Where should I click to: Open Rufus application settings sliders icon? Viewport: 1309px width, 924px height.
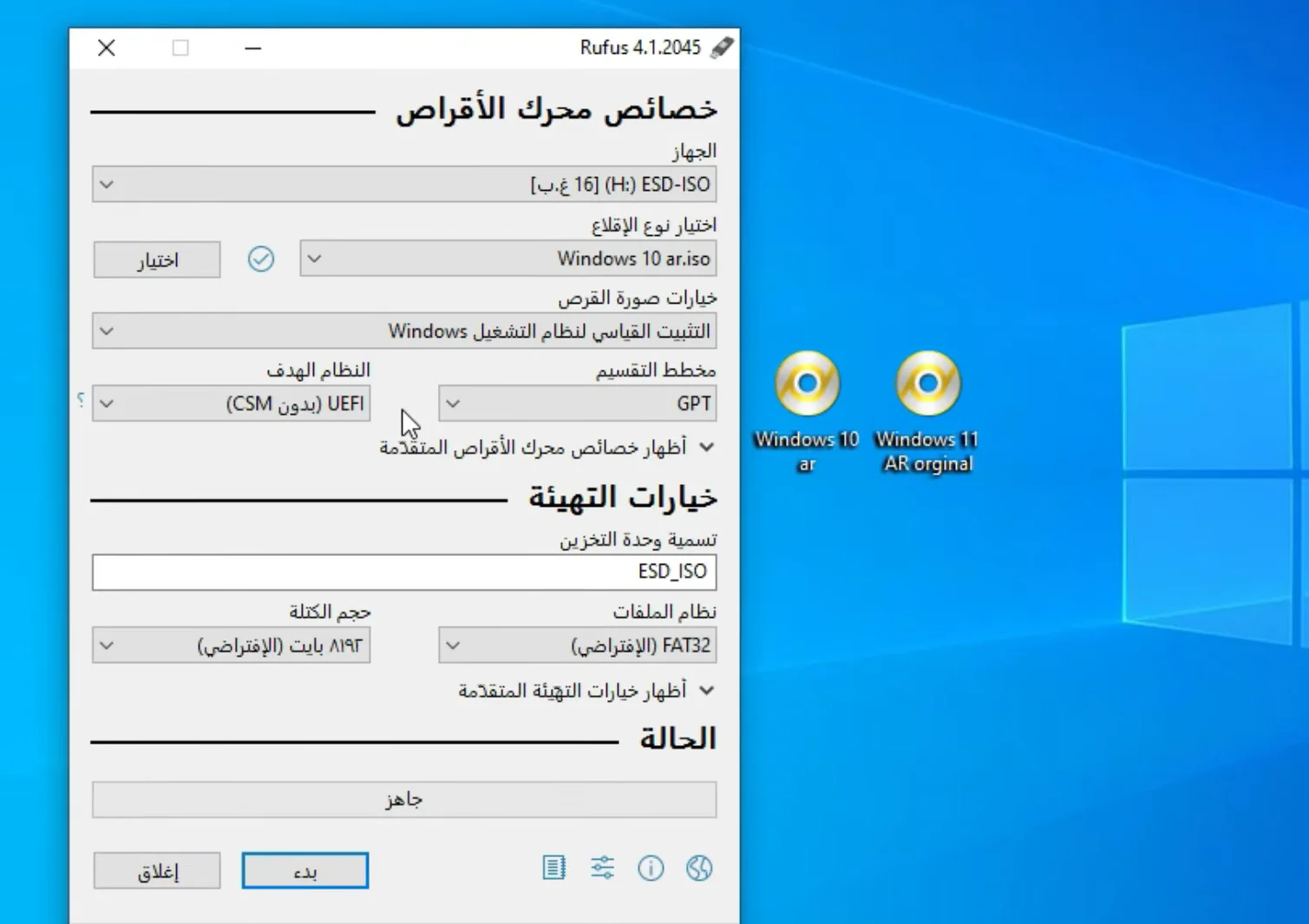pyautogui.click(x=602, y=868)
